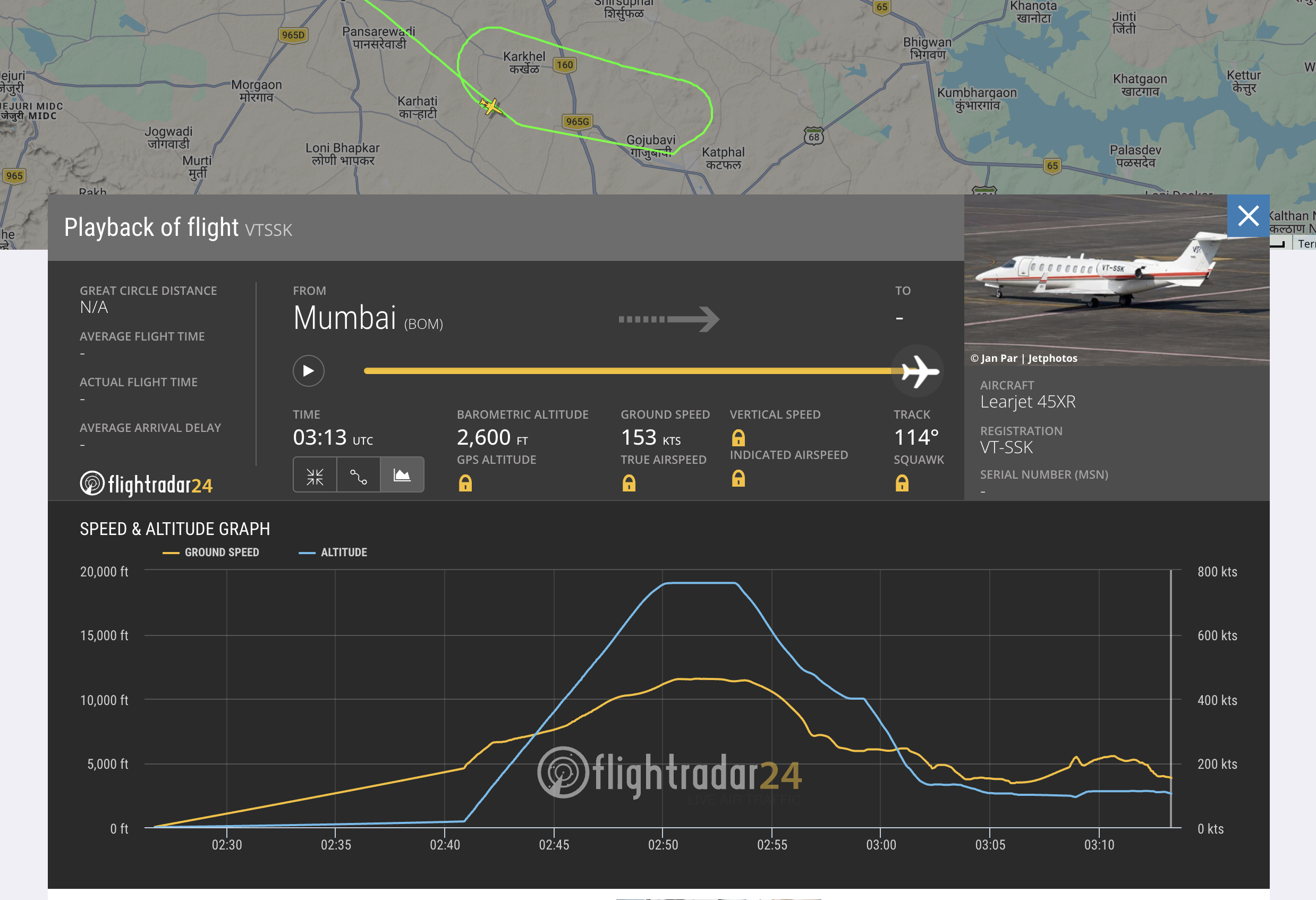Click the lock icon under Squawk

coord(902,483)
